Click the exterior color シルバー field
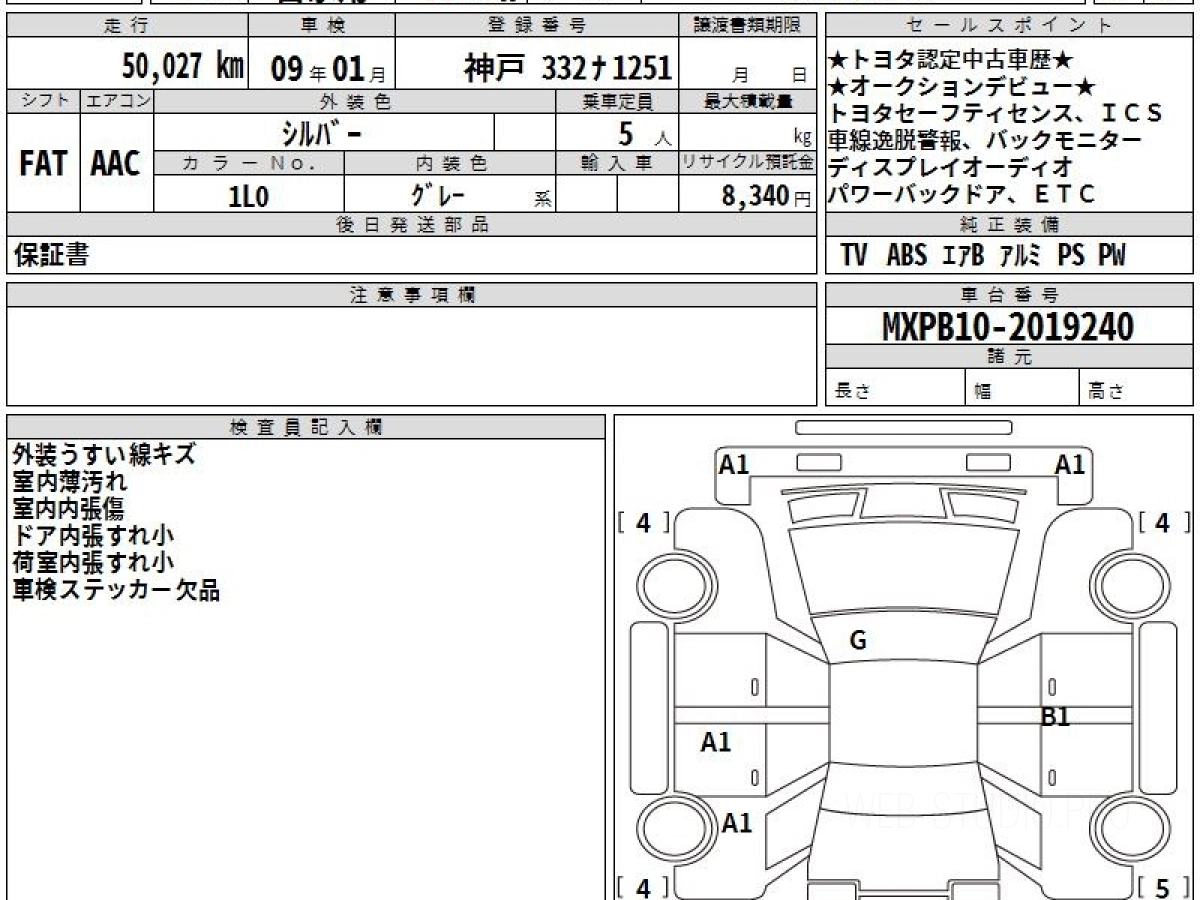This screenshot has width=1200, height=900. tap(324, 133)
